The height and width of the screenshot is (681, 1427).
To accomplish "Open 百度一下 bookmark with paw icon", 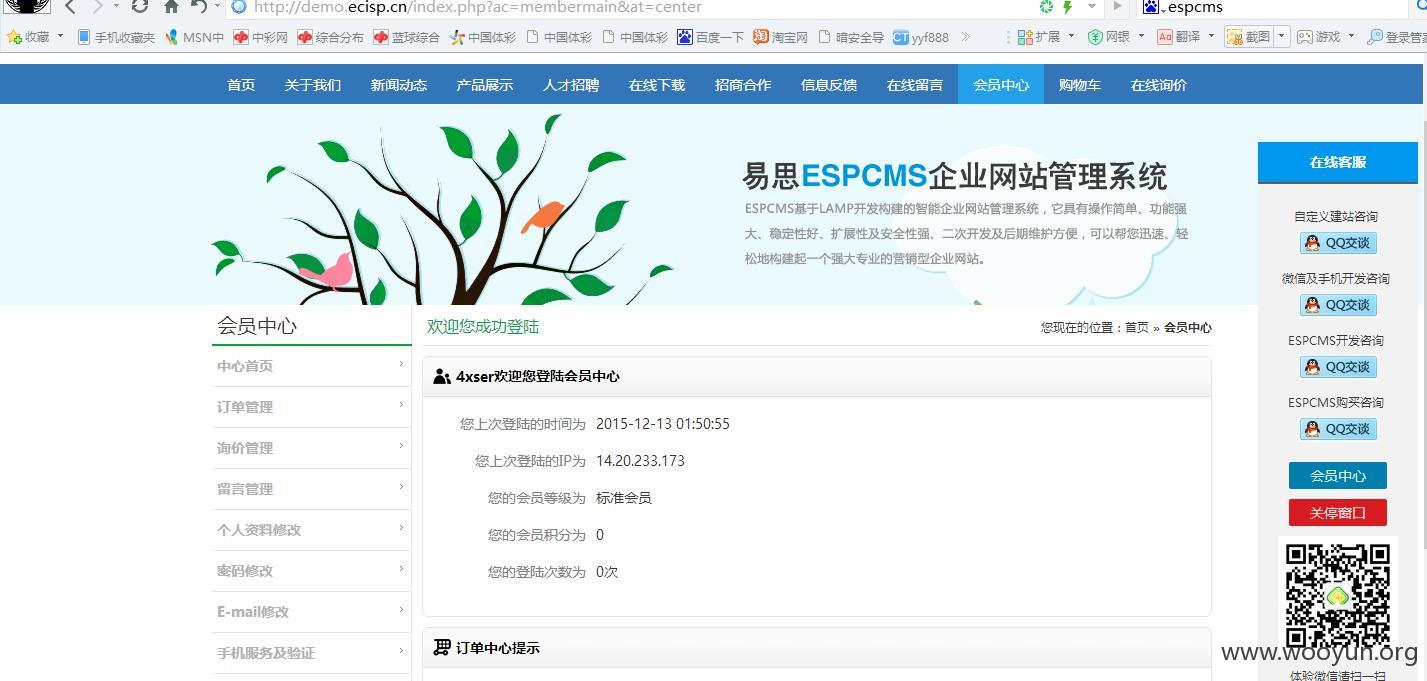I will click(710, 37).
